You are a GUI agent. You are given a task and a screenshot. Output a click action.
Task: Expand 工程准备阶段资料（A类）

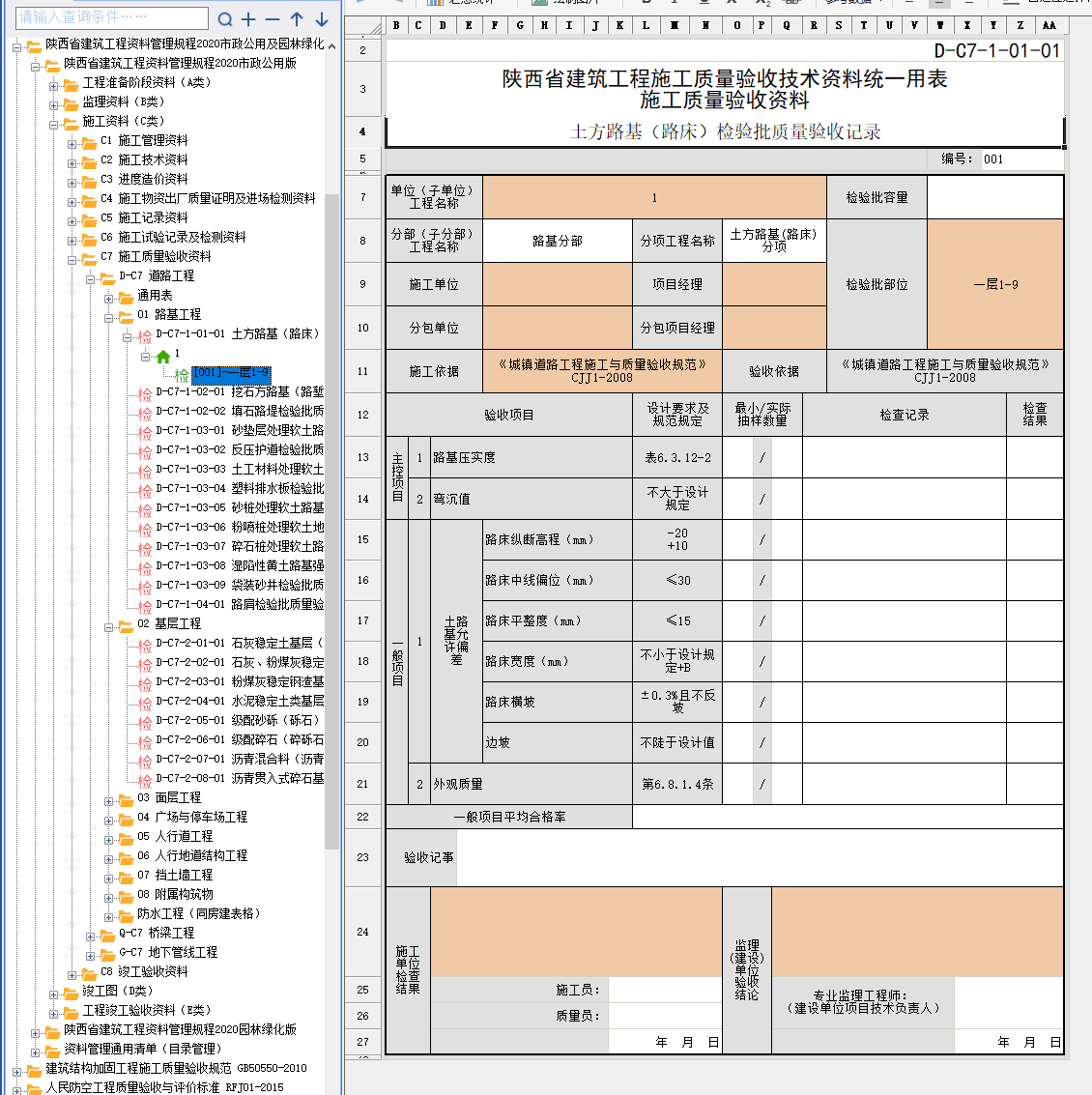(54, 86)
